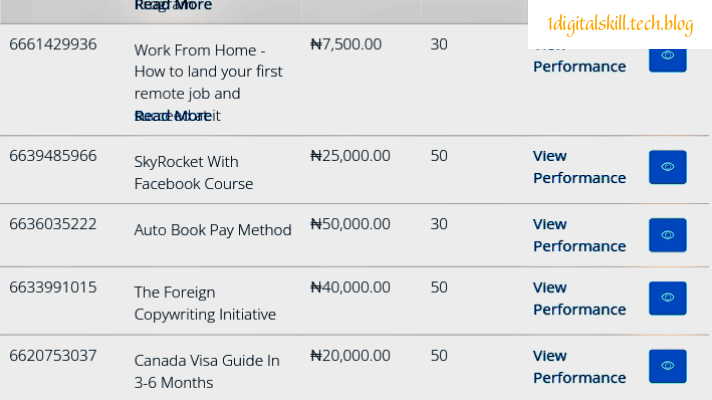Select product ID 6639485966
The height and width of the screenshot is (400, 712).
click(53, 156)
